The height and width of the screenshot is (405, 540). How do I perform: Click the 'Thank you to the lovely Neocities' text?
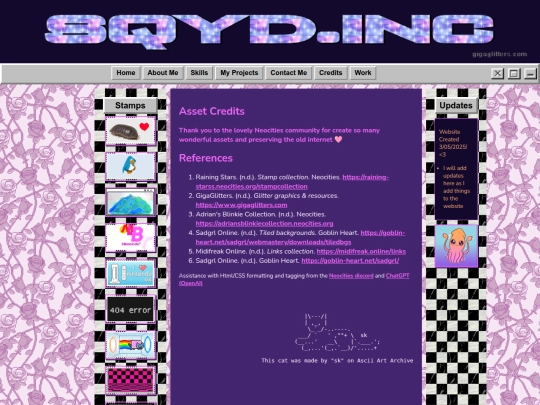[x=279, y=135]
